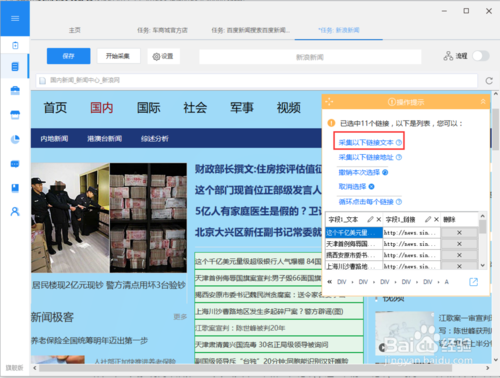Screen dimensions: 500x378
Task: Open 军事 in the page navigation
Action: pos(242,108)
